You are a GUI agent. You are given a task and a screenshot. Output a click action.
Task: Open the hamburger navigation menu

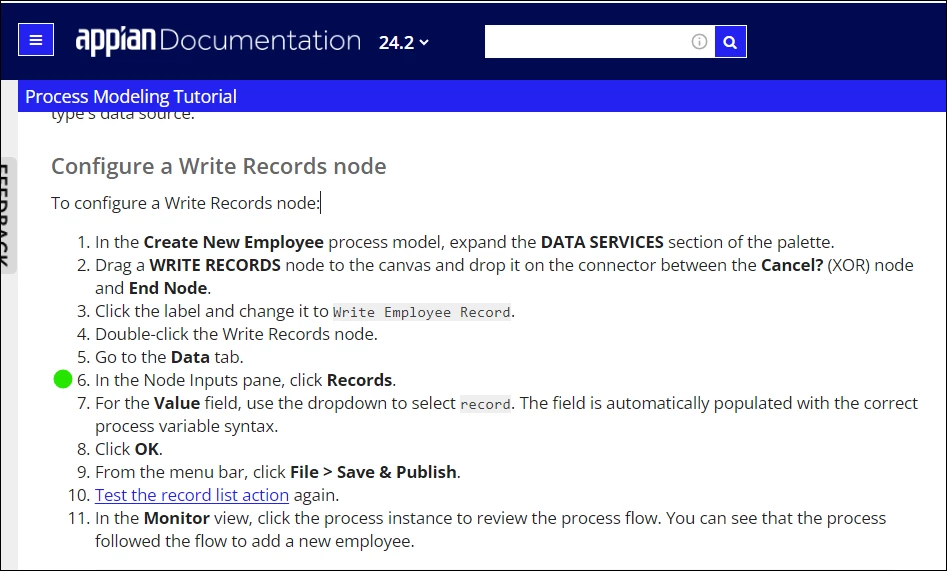pos(36,40)
